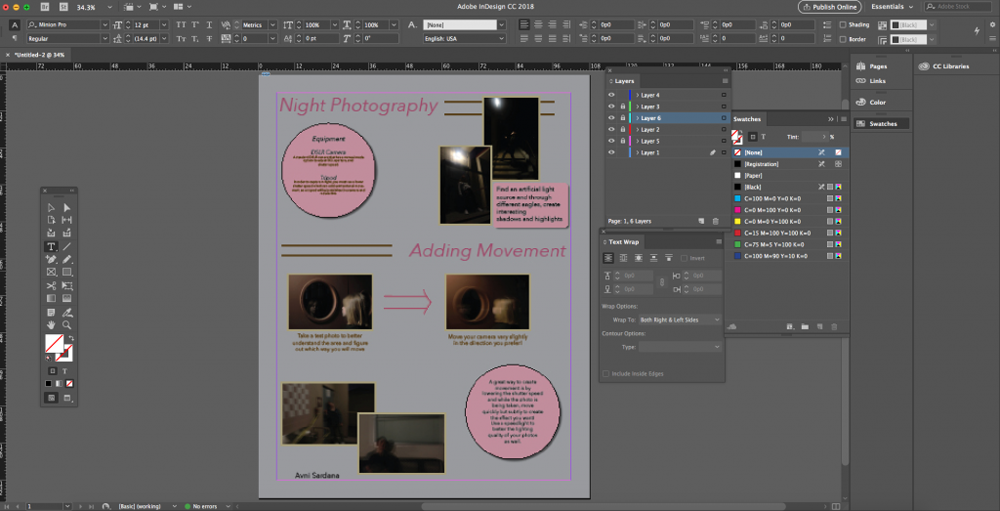
Task: Toggle visibility of Layer 1
Action: point(611,152)
